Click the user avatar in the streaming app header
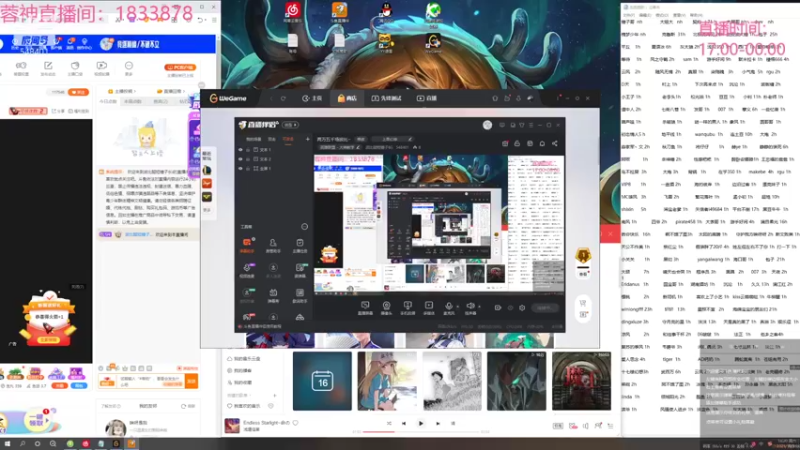Screen dimensions: 800x450 (x=487, y=125)
